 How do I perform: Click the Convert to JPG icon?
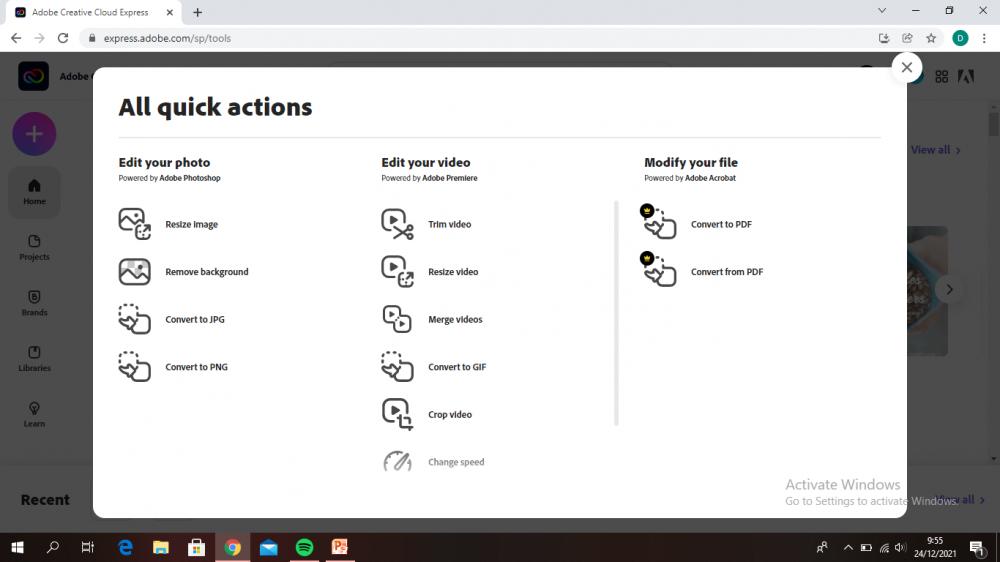(x=135, y=319)
